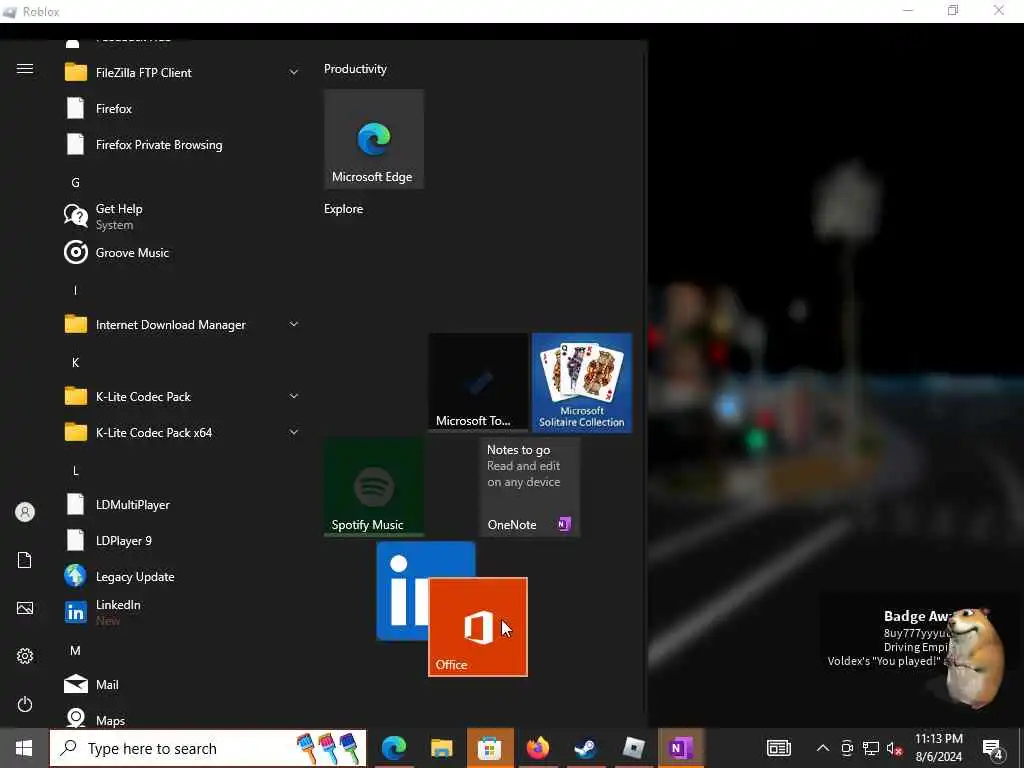Open File Explorer on the taskbar
Screen dimensions: 1024x768
[x=442, y=748]
